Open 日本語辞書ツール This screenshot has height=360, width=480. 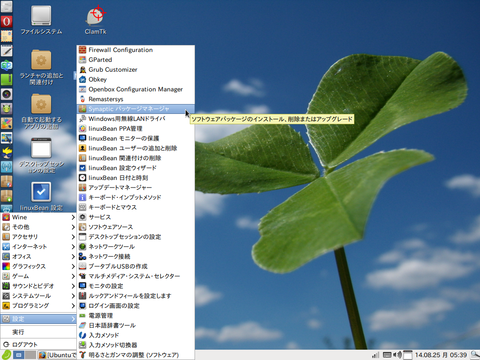[136, 325]
